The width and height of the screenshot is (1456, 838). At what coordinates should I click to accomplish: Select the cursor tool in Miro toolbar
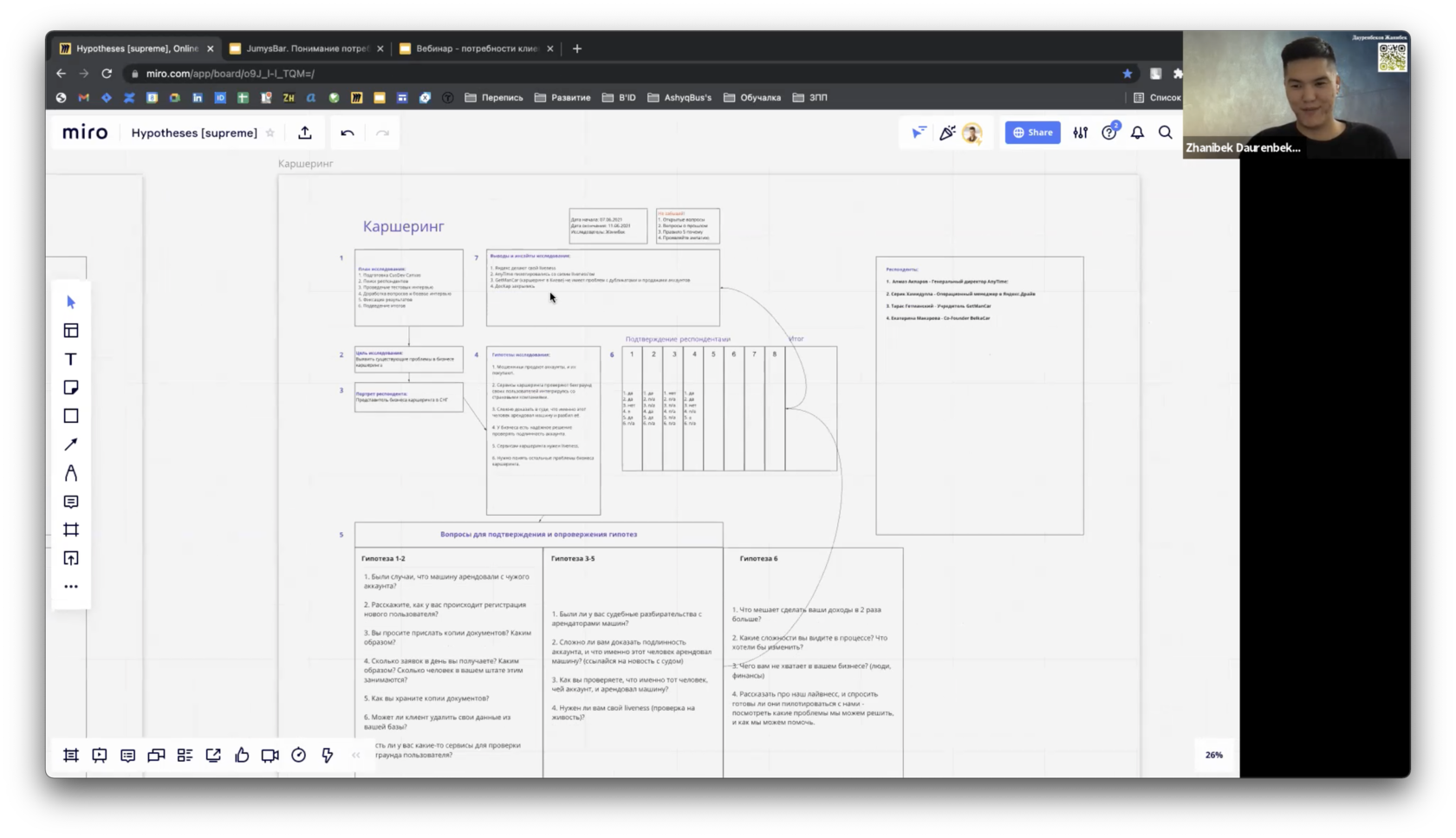click(71, 302)
